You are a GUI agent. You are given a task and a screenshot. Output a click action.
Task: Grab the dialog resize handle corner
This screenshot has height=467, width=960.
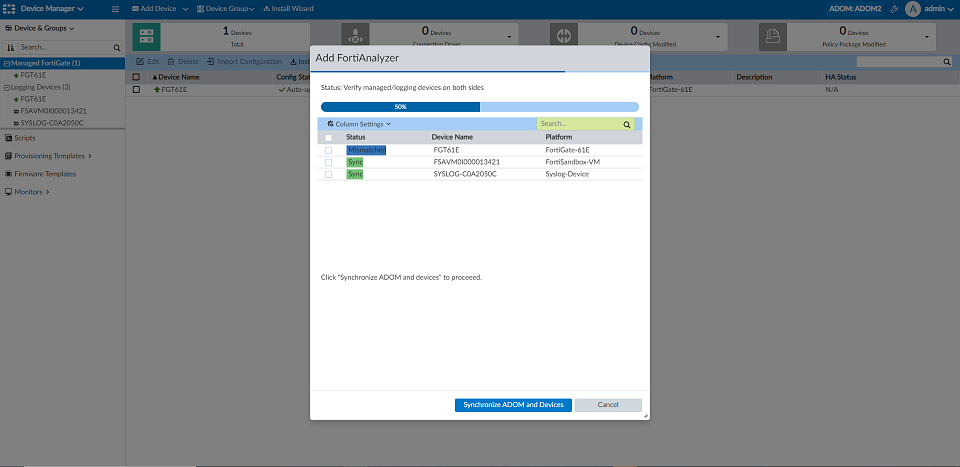tap(645, 416)
